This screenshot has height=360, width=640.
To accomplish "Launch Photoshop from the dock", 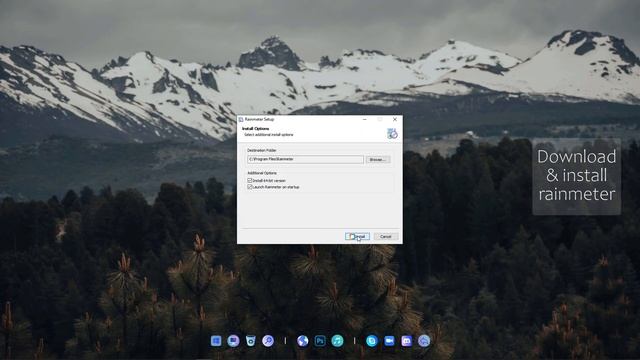I will 320,341.
